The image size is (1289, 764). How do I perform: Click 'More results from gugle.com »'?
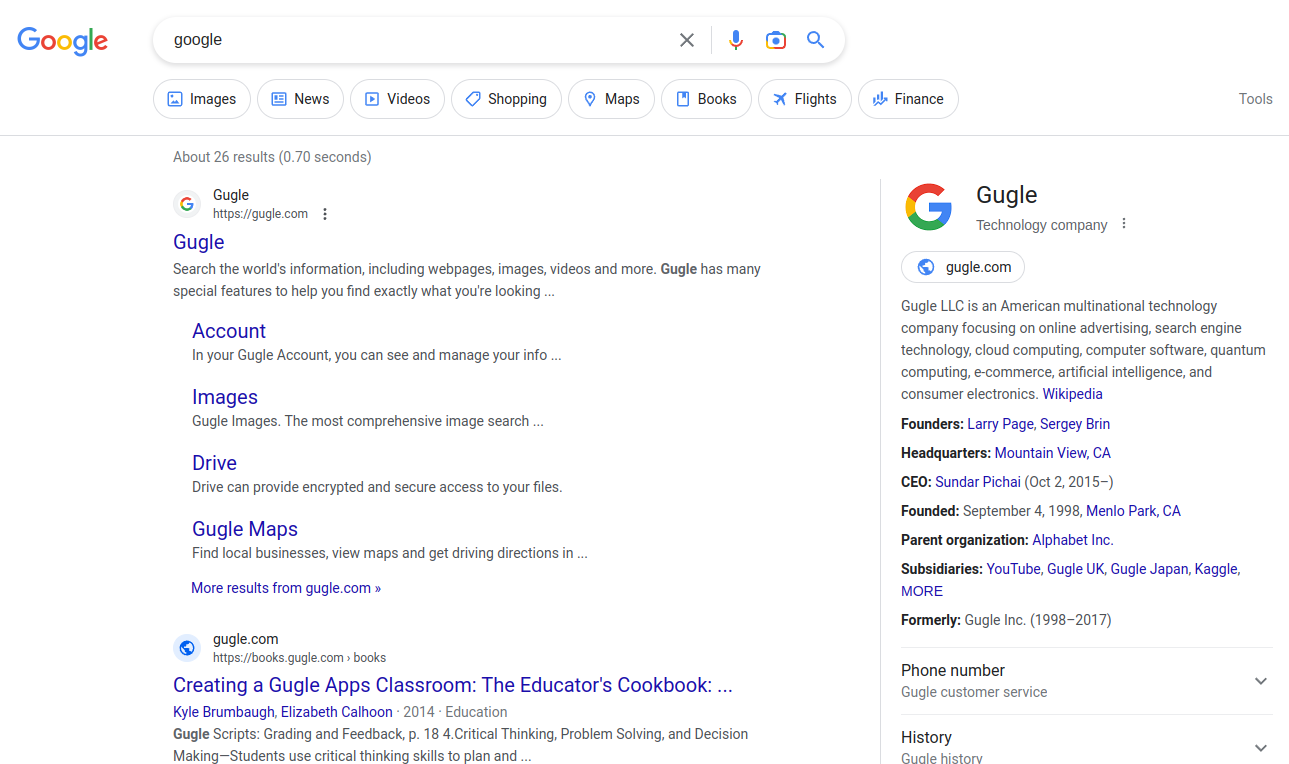(286, 588)
